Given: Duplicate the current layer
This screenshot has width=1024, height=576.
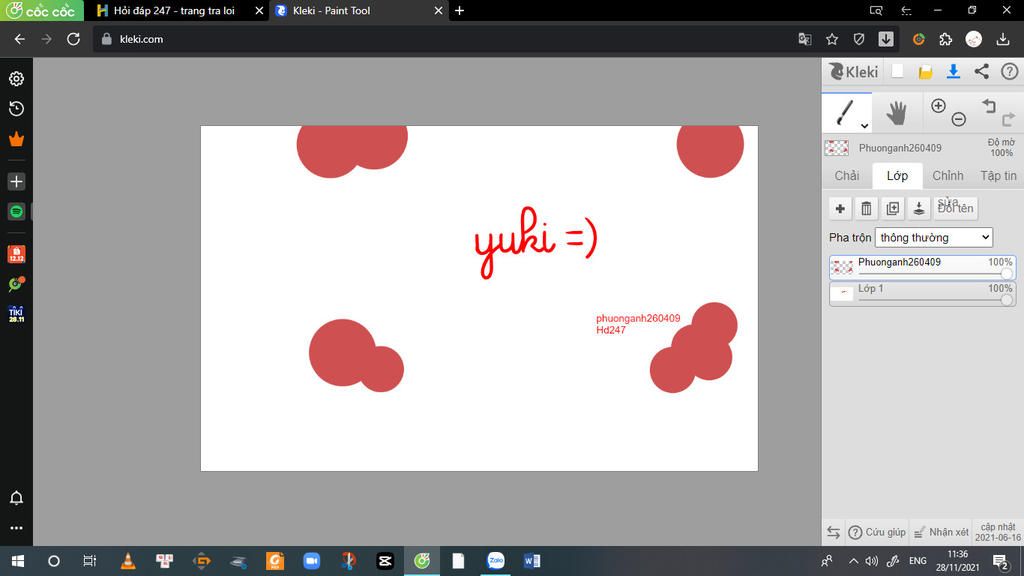Looking at the screenshot, I should coord(893,208).
